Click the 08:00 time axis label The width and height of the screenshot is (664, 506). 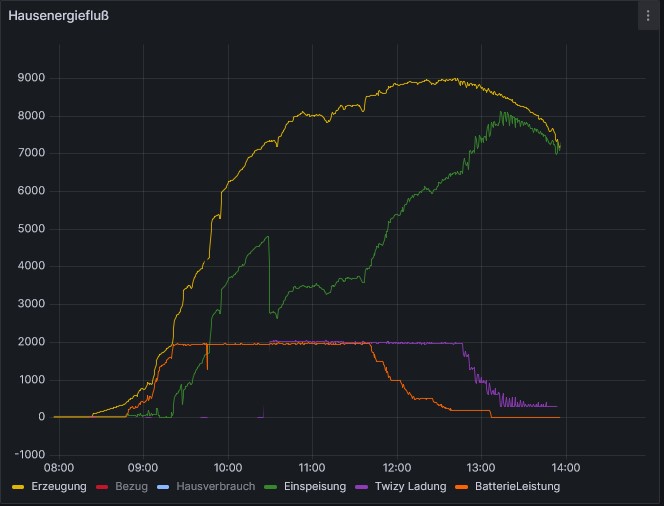pos(58,465)
